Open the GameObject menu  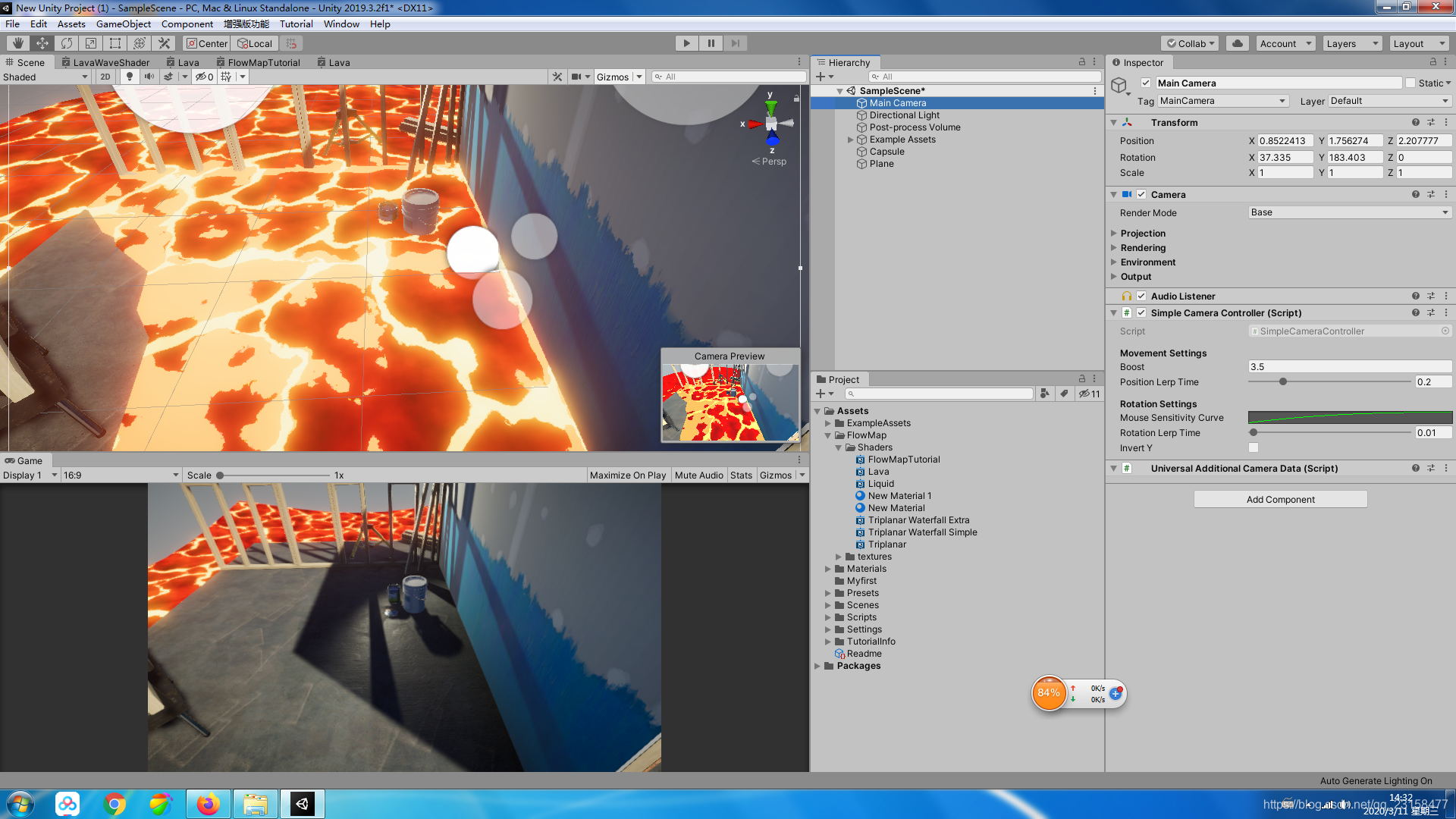coord(124,24)
